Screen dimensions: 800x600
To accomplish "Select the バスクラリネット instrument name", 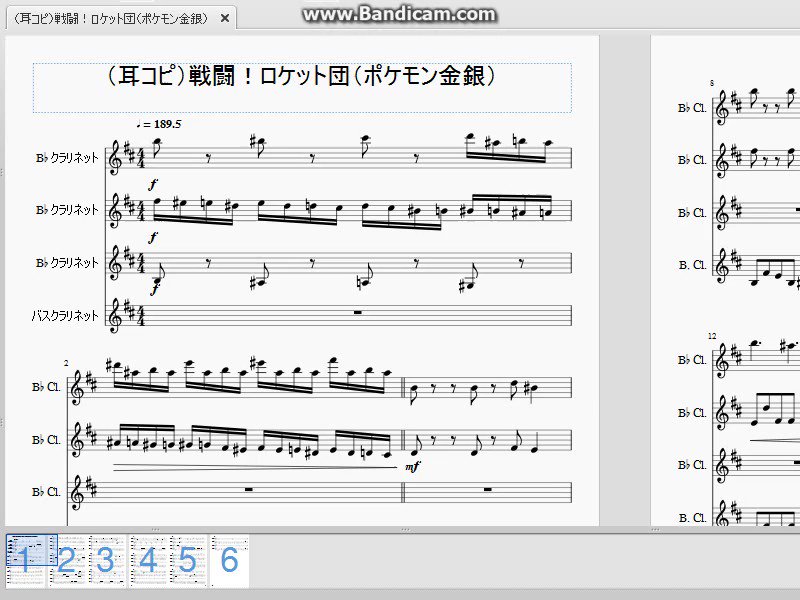I will [x=65, y=316].
